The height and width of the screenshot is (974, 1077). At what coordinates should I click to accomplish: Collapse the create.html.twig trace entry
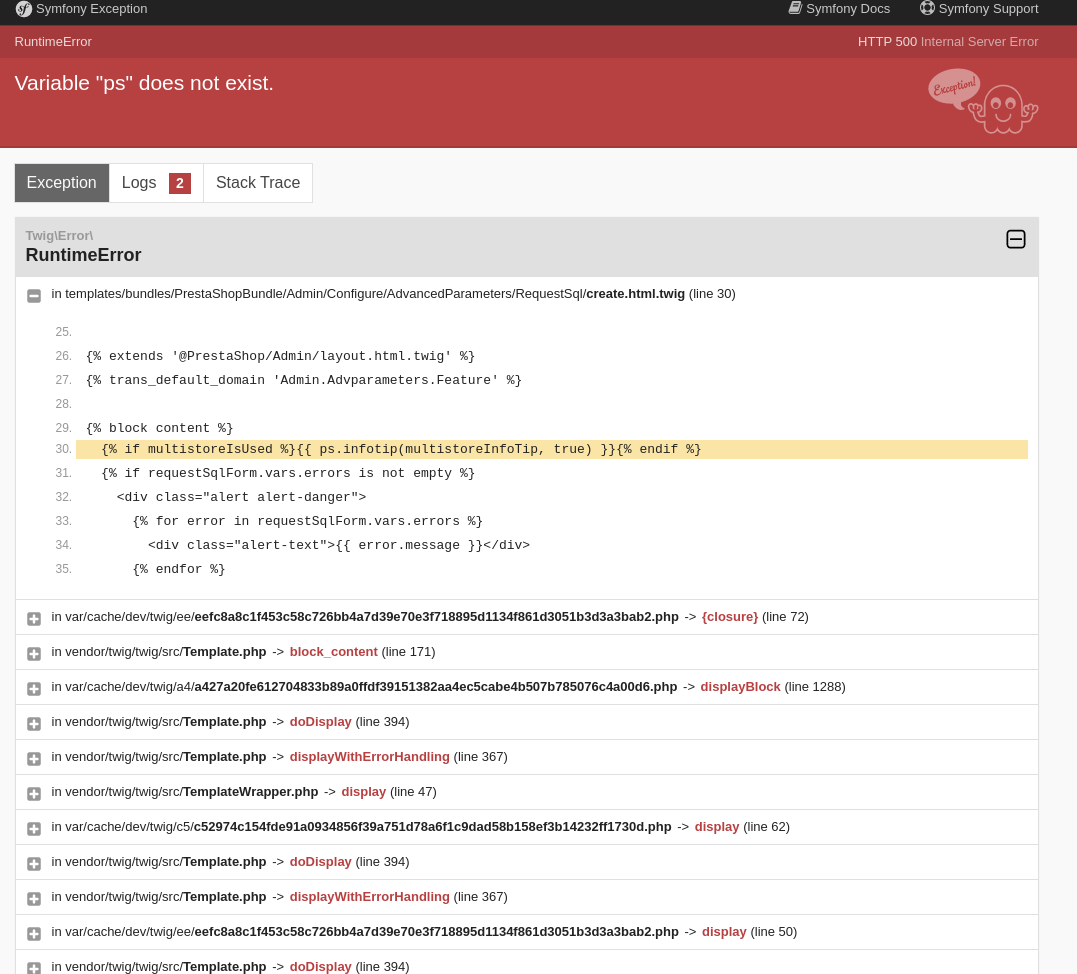click(33, 296)
